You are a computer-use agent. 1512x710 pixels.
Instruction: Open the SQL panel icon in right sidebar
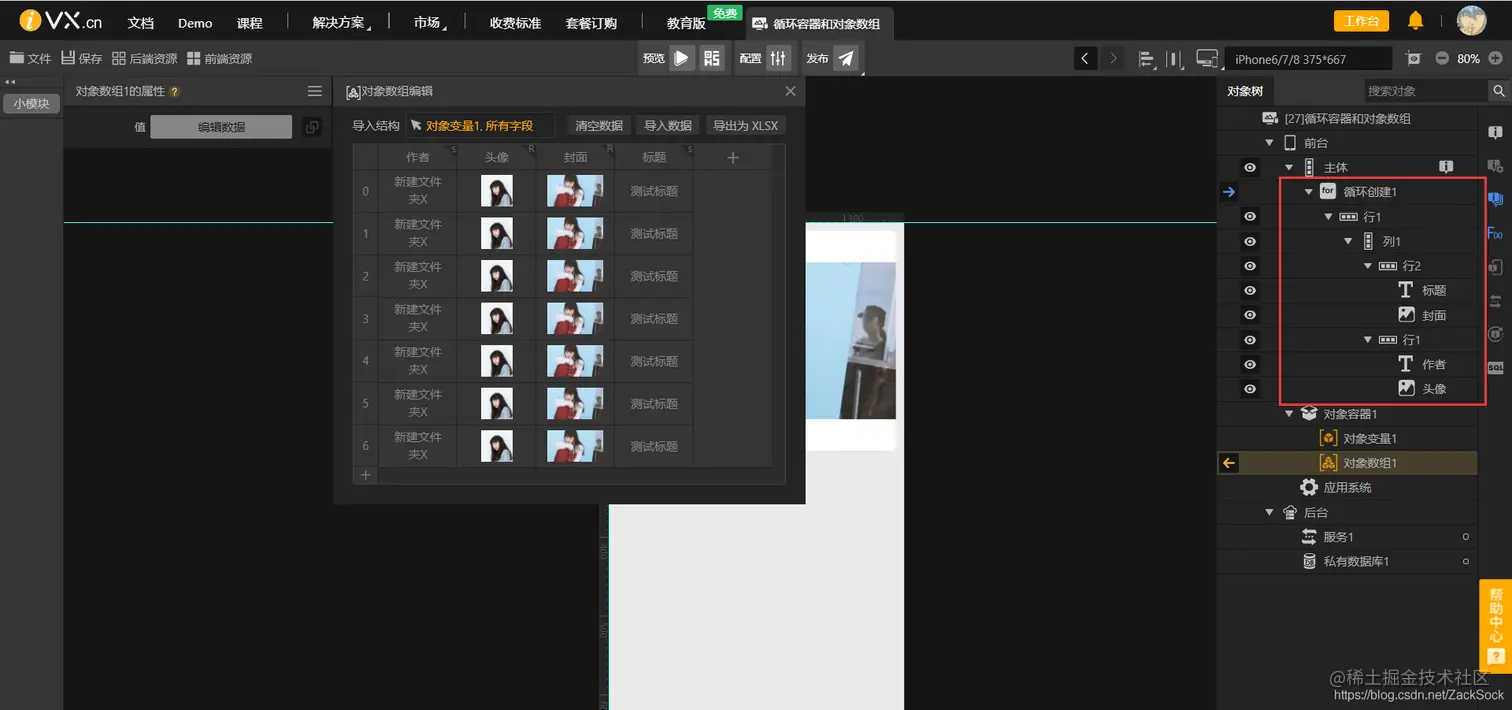[x=1496, y=367]
